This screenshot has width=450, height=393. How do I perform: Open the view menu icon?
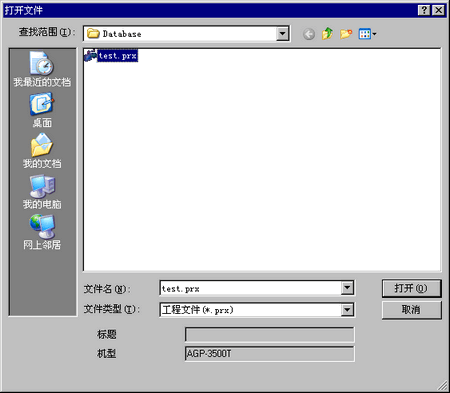367,34
